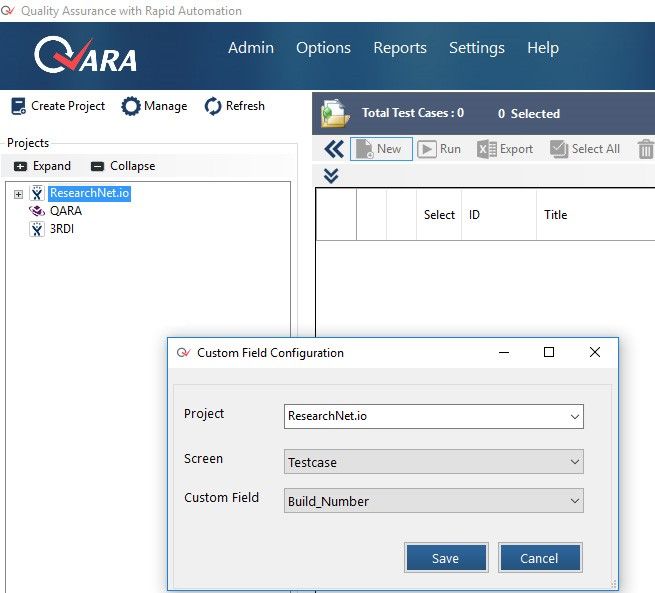This screenshot has height=593, width=655.
Task: Click Create Project button
Action: [x=58, y=106]
